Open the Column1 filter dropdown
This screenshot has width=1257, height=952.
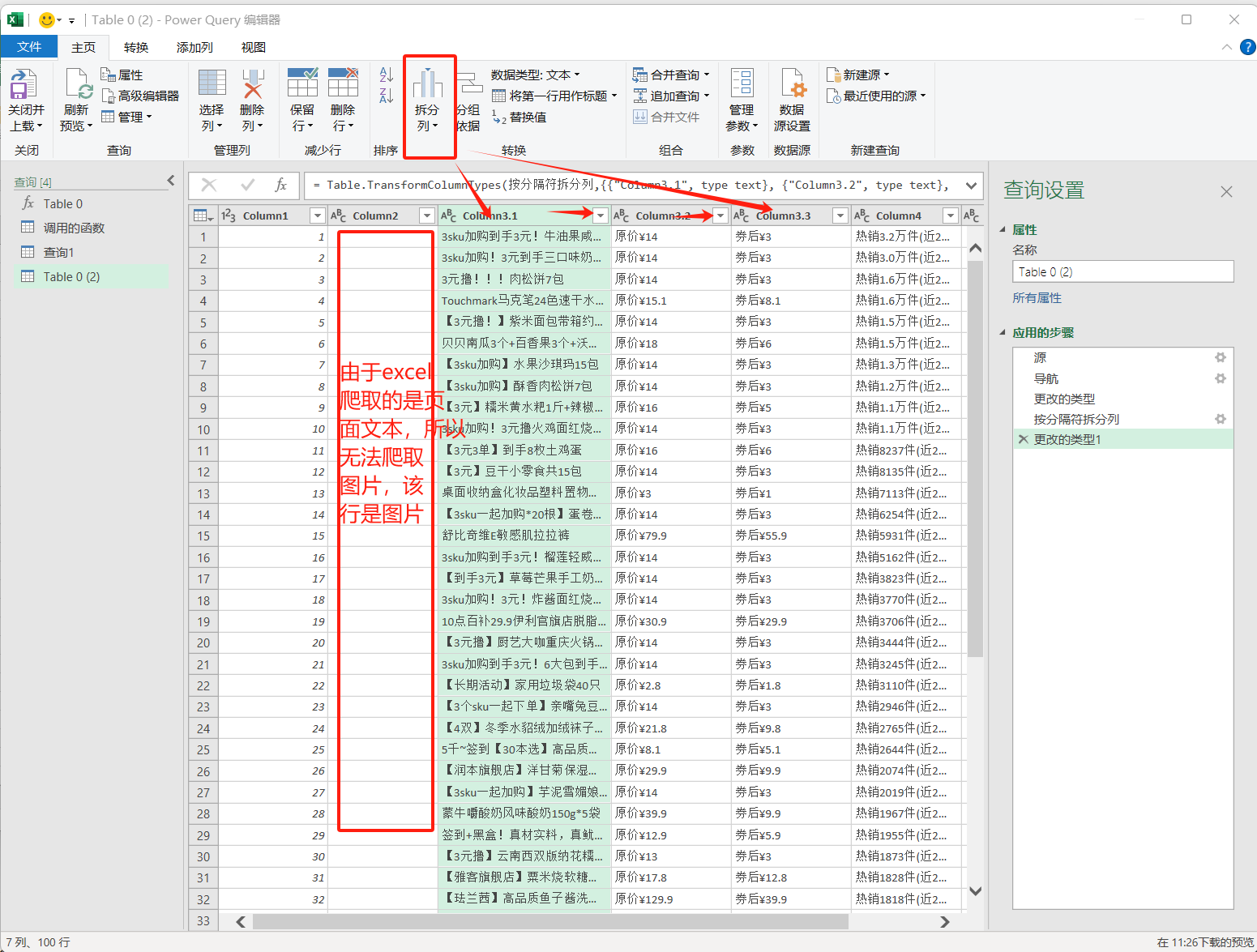click(318, 216)
